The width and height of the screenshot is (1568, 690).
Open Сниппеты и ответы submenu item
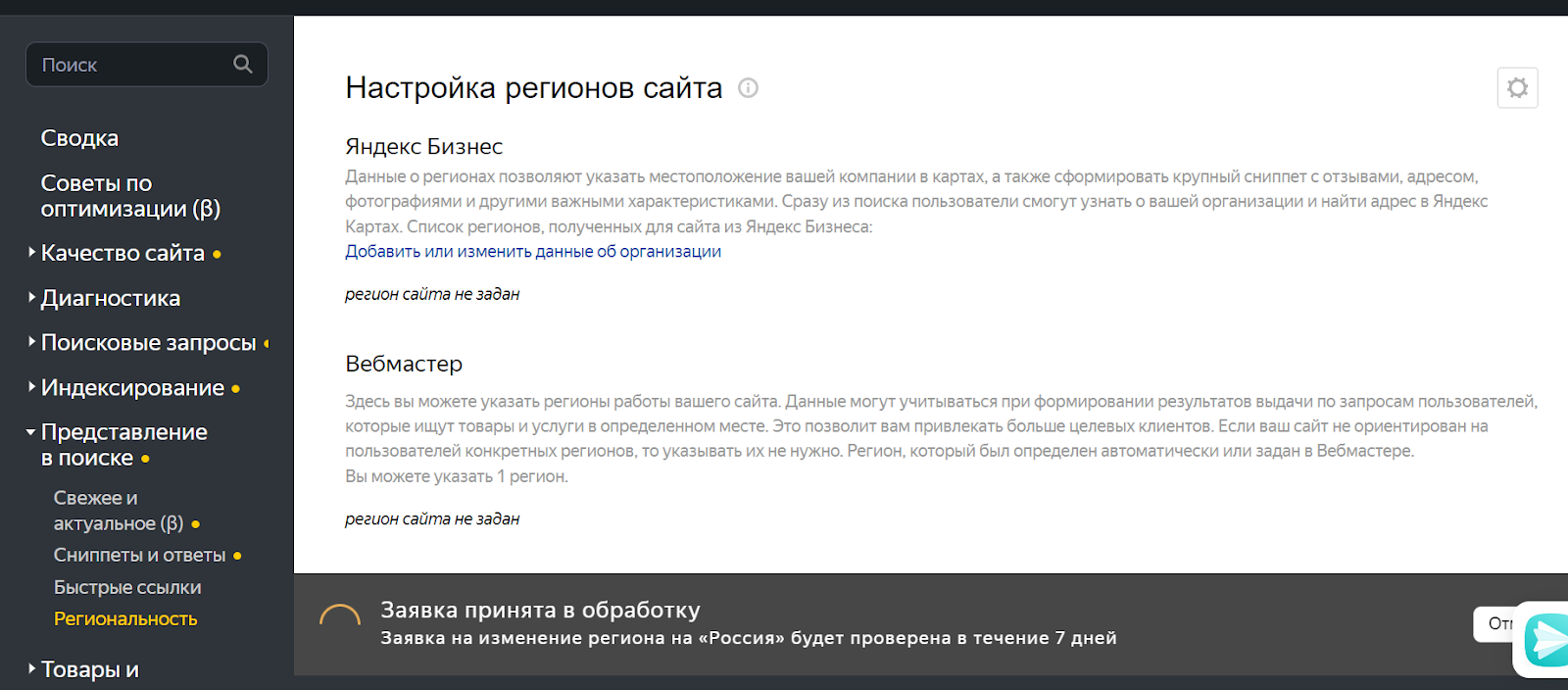(139, 555)
